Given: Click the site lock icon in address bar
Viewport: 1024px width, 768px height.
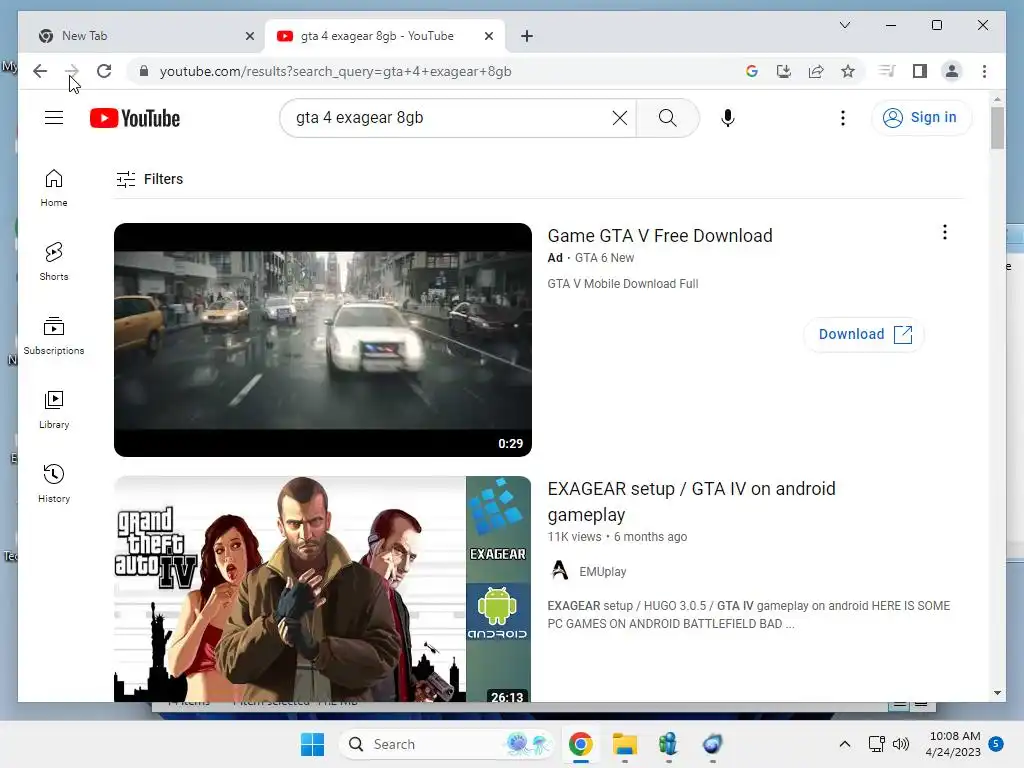Looking at the screenshot, I should coord(144,71).
